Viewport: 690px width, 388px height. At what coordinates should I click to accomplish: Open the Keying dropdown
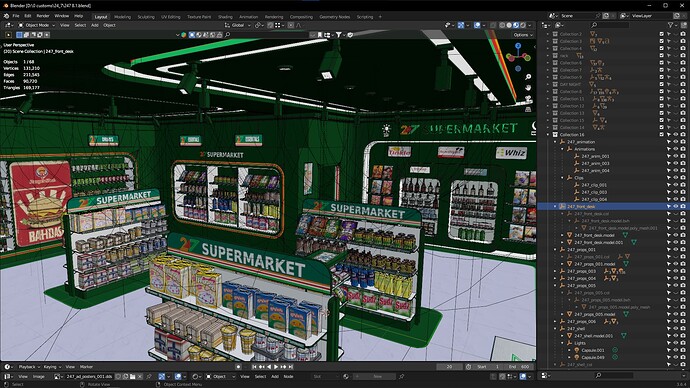(51, 366)
